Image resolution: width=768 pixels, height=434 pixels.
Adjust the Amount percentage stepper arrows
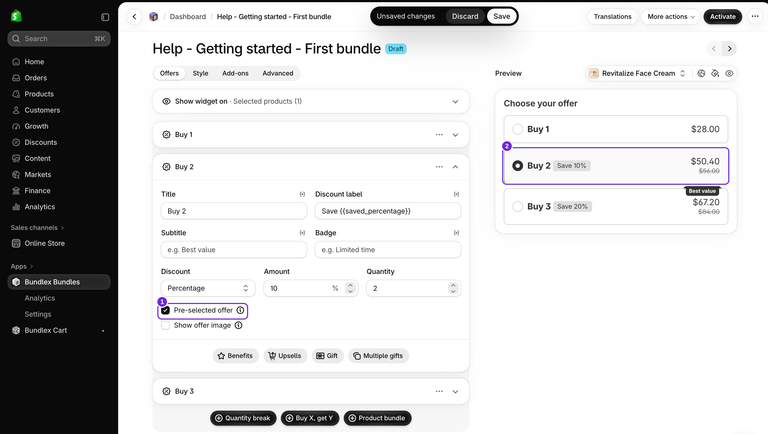click(350, 289)
